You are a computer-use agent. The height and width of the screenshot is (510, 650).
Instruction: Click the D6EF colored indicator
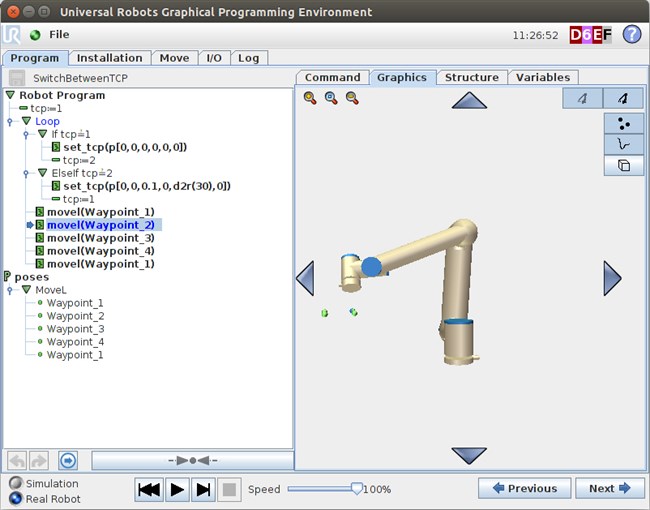click(x=590, y=35)
